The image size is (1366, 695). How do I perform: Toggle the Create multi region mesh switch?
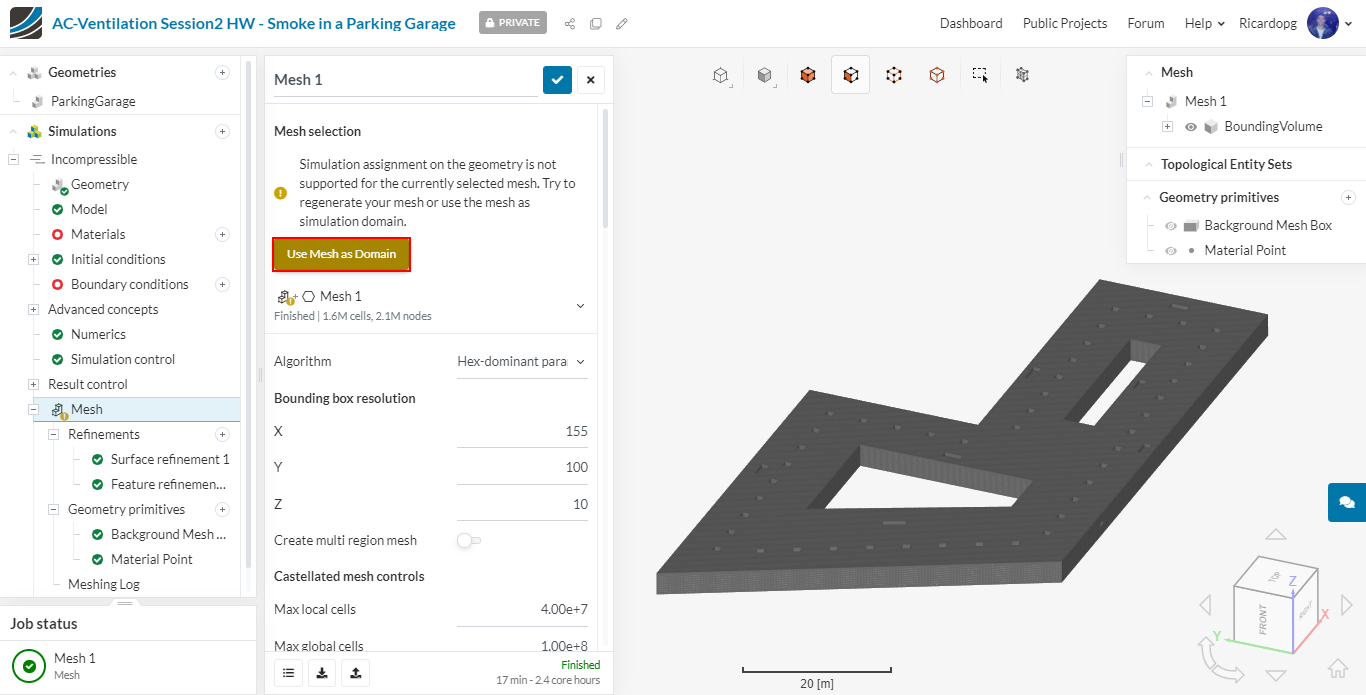pos(468,540)
